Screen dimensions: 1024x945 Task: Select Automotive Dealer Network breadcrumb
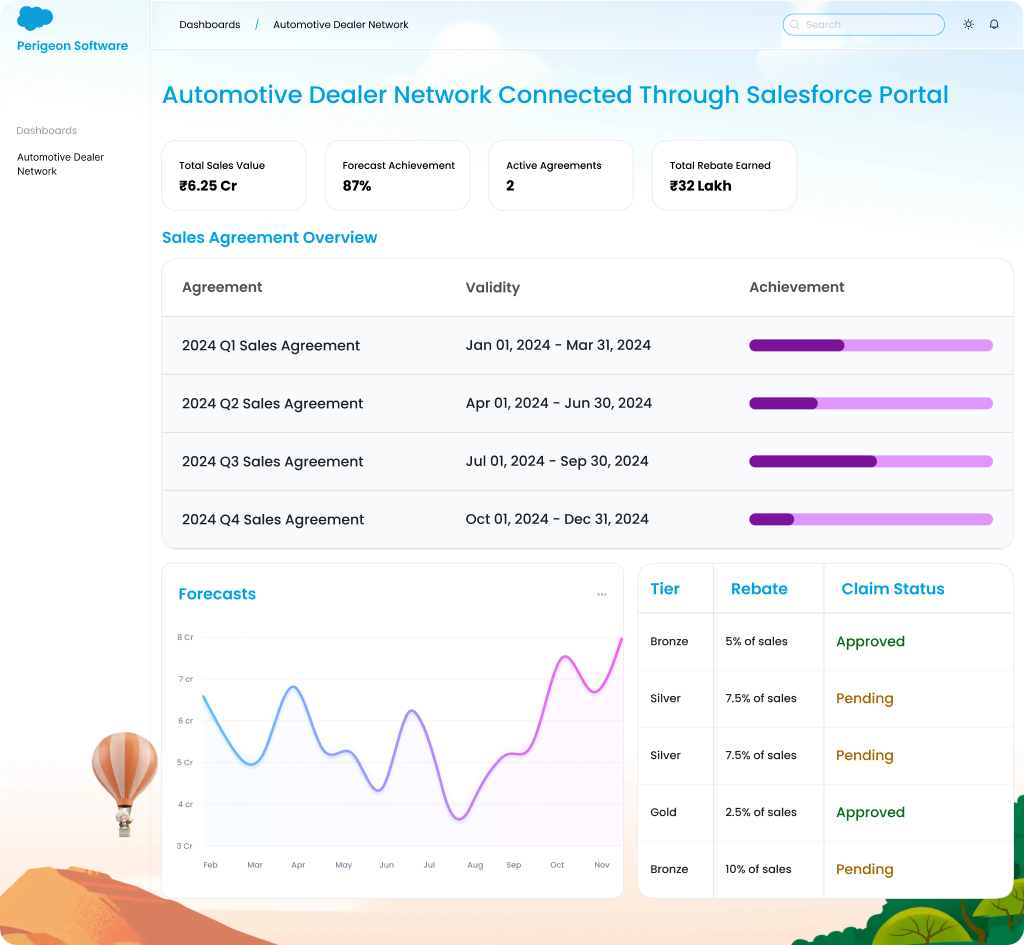(x=341, y=25)
